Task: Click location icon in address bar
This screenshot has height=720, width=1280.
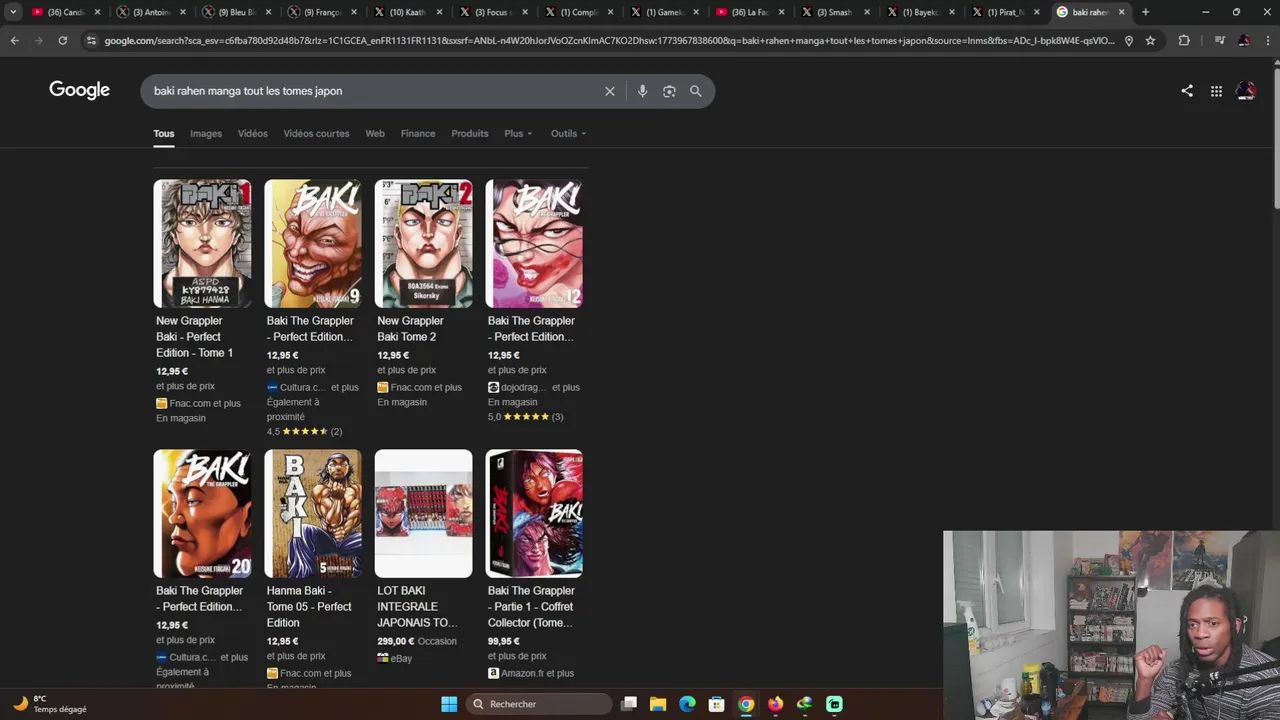Action: click(x=1129, y=41)
